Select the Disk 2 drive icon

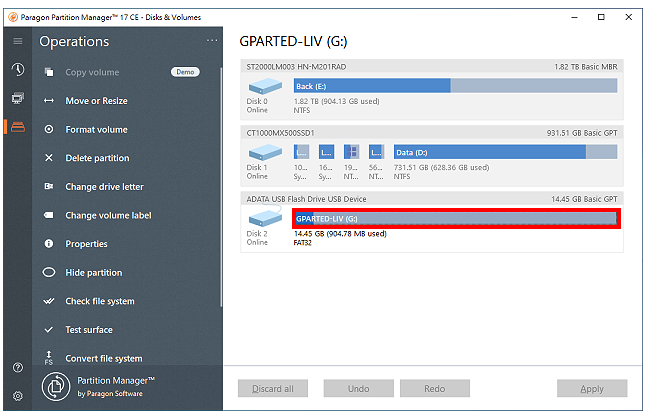pos(265,218)
